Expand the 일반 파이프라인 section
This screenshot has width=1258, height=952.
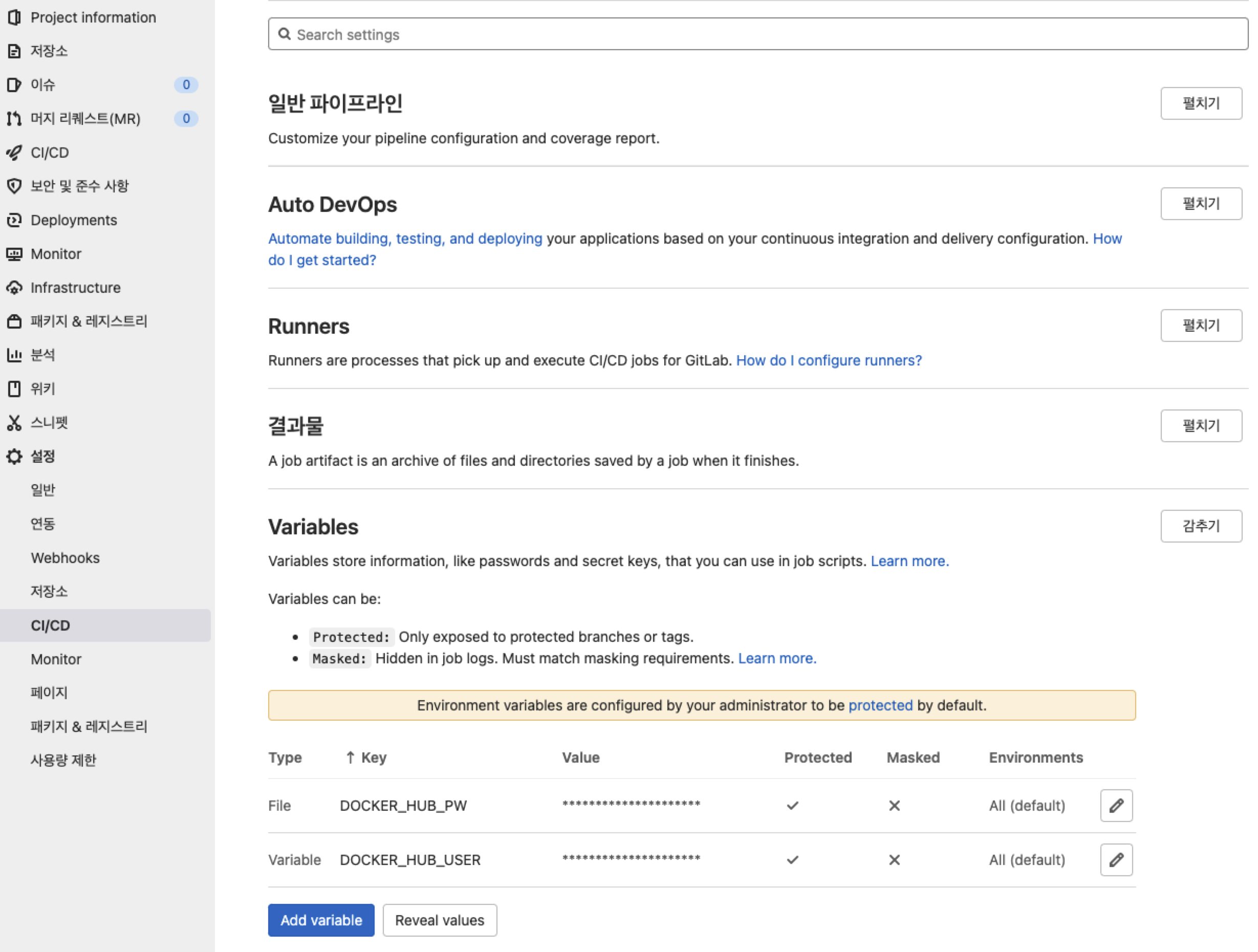(1201, 103)
